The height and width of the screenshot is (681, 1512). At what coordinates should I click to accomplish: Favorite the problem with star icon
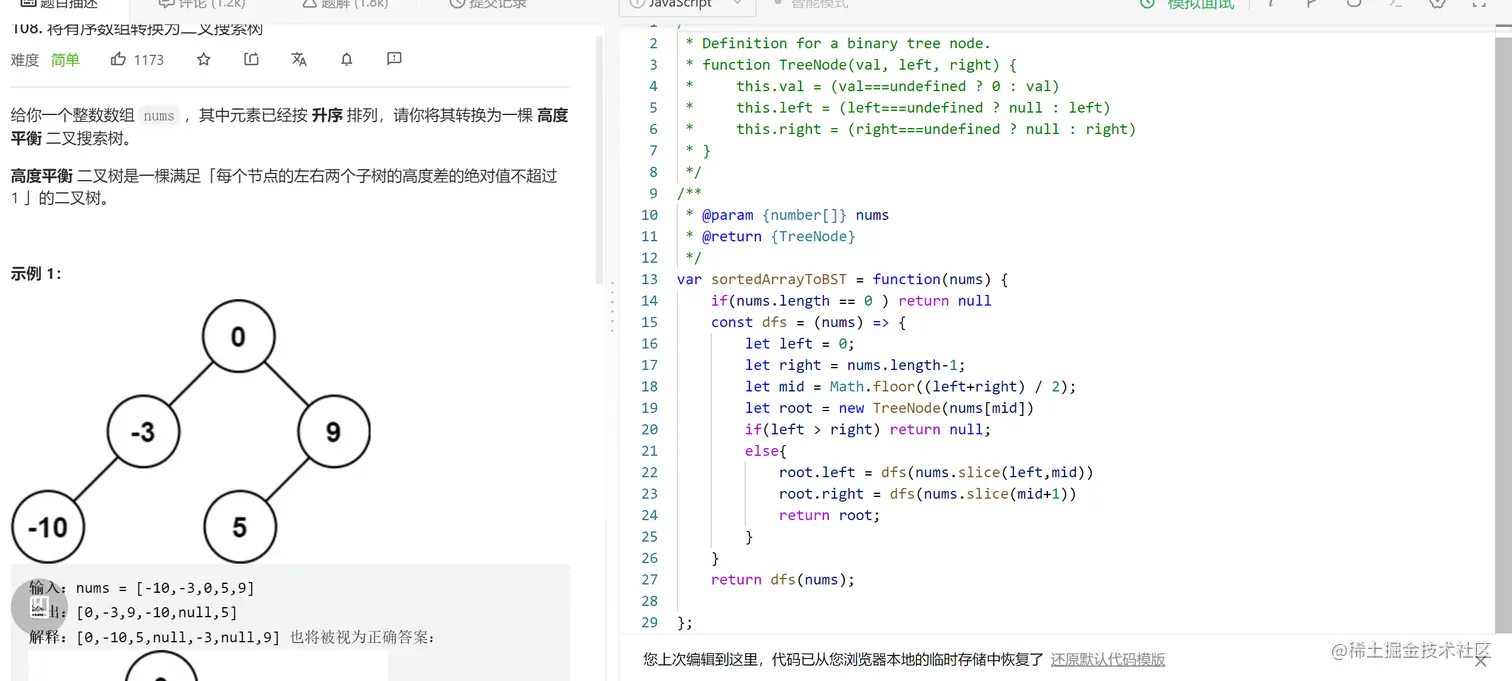click(x=204, y=60)
